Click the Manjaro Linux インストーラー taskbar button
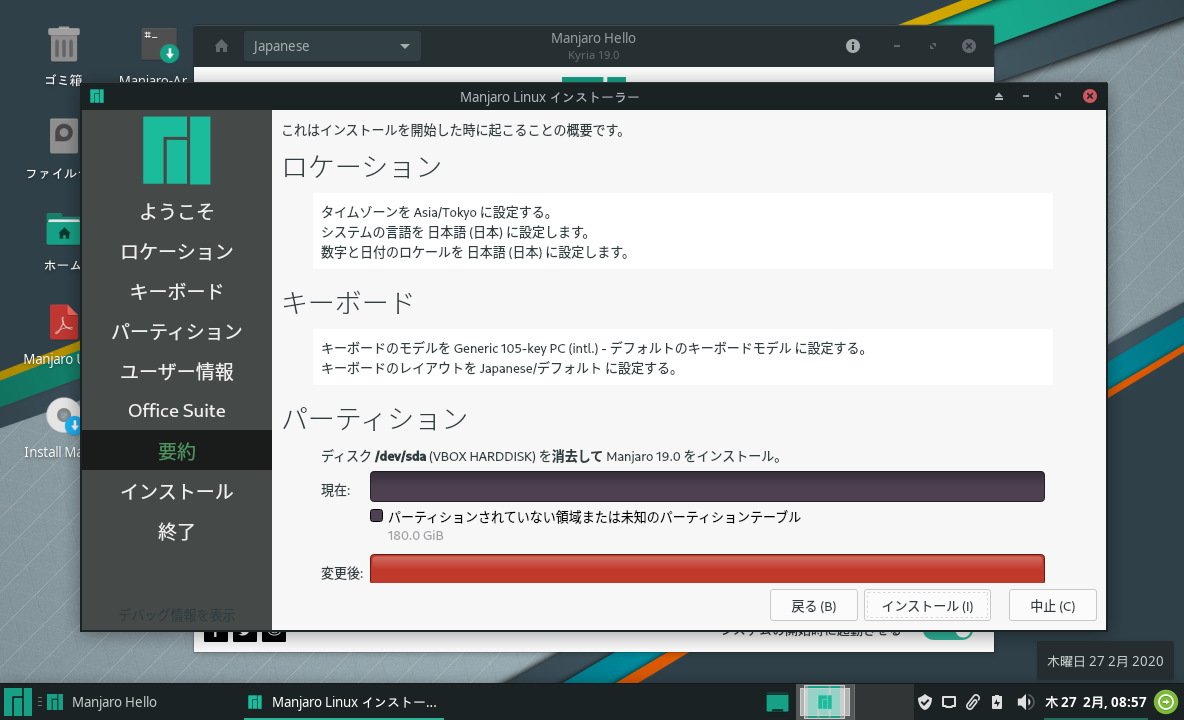The image size is (1184, 720). [344, 702]
